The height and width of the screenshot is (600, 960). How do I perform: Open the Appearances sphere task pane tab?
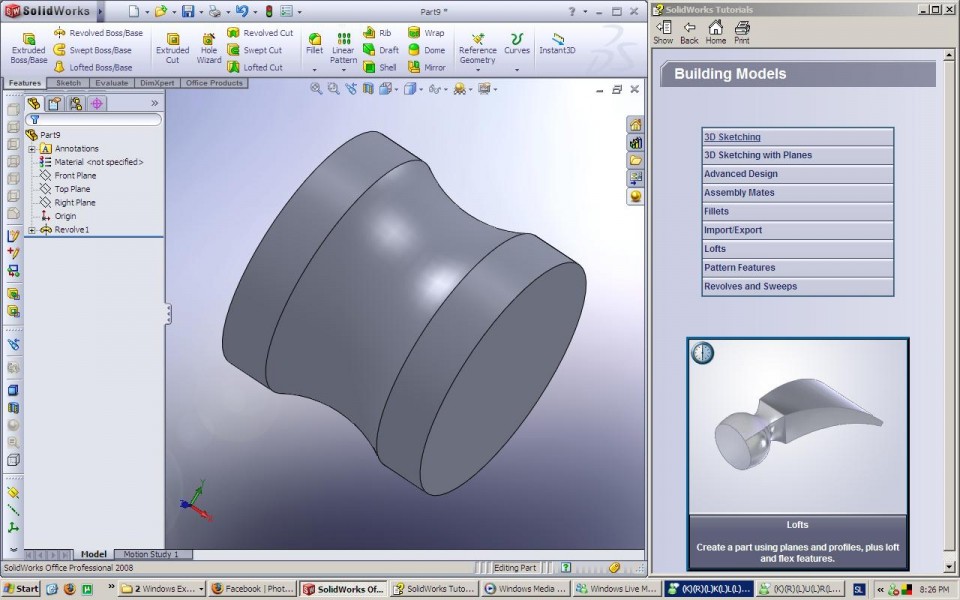[x=636, y=196]
